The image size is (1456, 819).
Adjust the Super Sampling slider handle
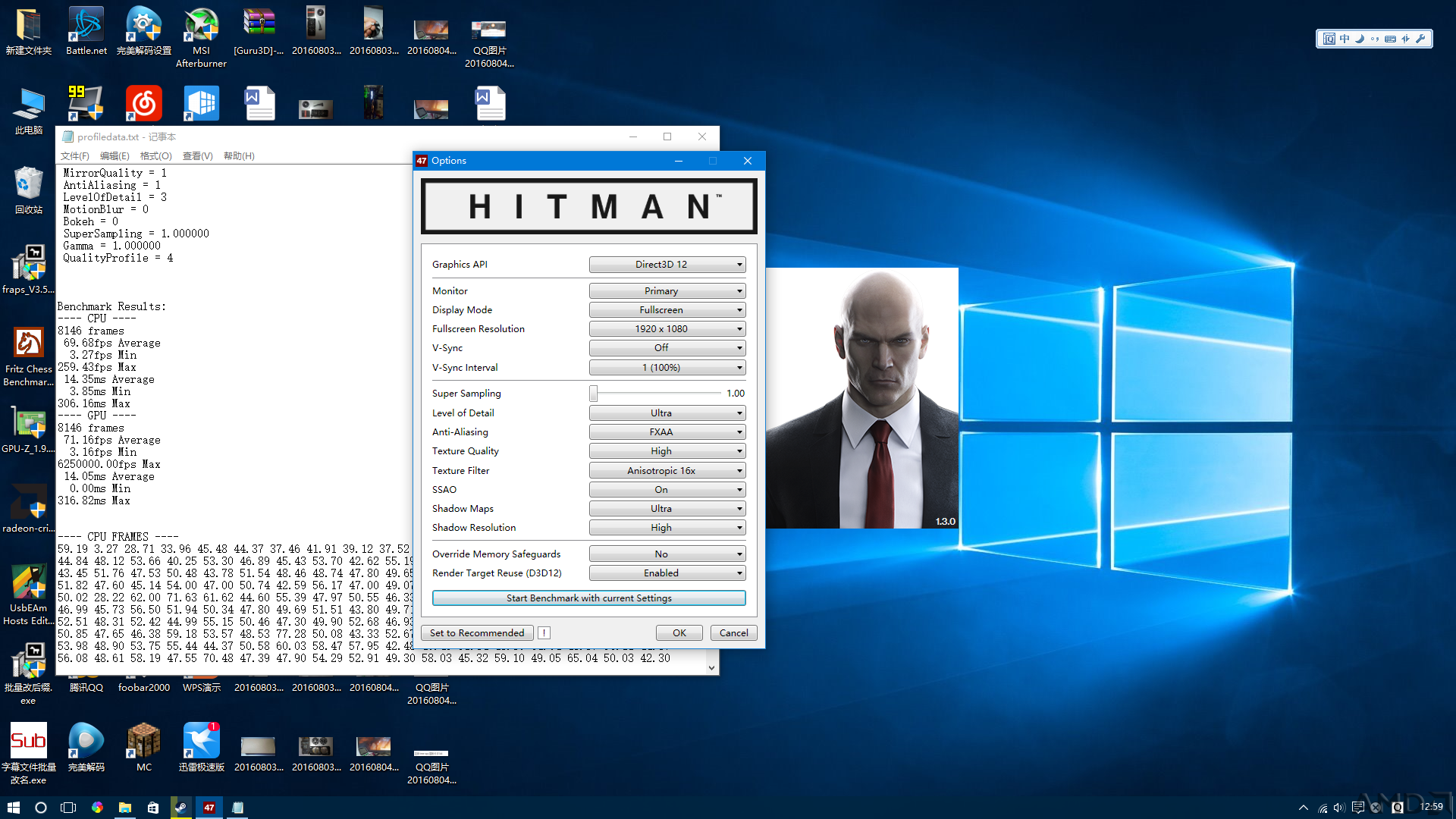[594, 393]
